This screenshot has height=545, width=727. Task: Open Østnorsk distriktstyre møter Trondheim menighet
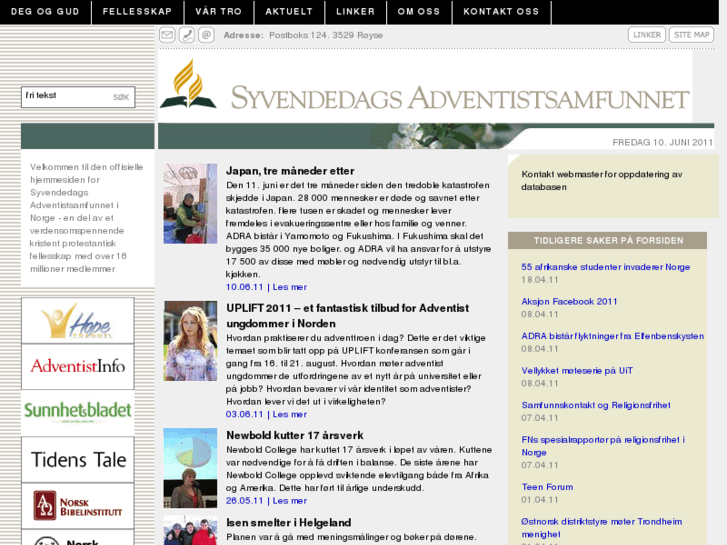[x=602, y=528]
